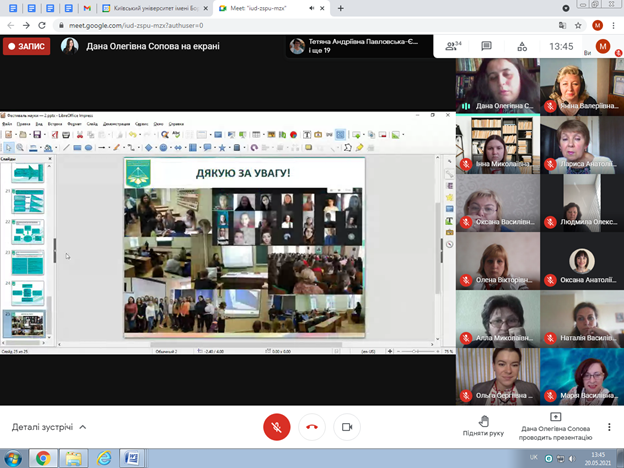
Task: Click Дана Олегівна Сопова проводить презентацію
Action: 555,426
